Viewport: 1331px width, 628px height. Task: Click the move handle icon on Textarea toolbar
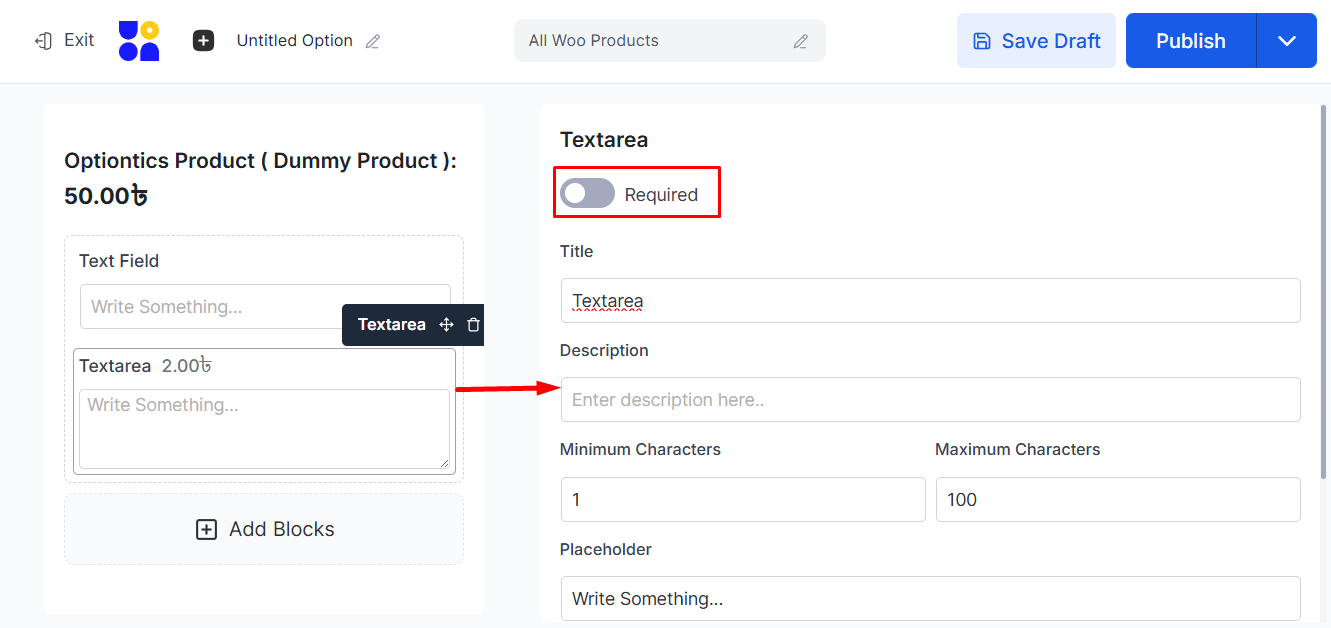point(447,325)
